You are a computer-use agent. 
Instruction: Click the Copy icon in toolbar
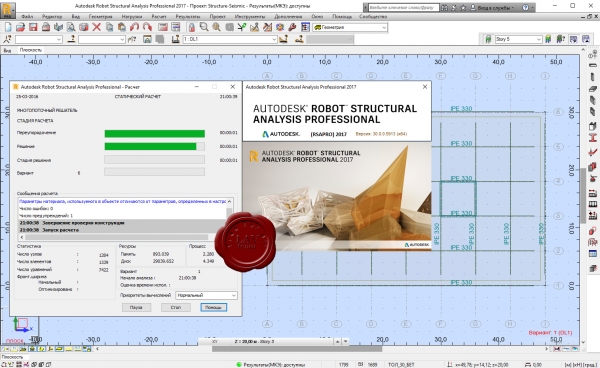point(109,27)
